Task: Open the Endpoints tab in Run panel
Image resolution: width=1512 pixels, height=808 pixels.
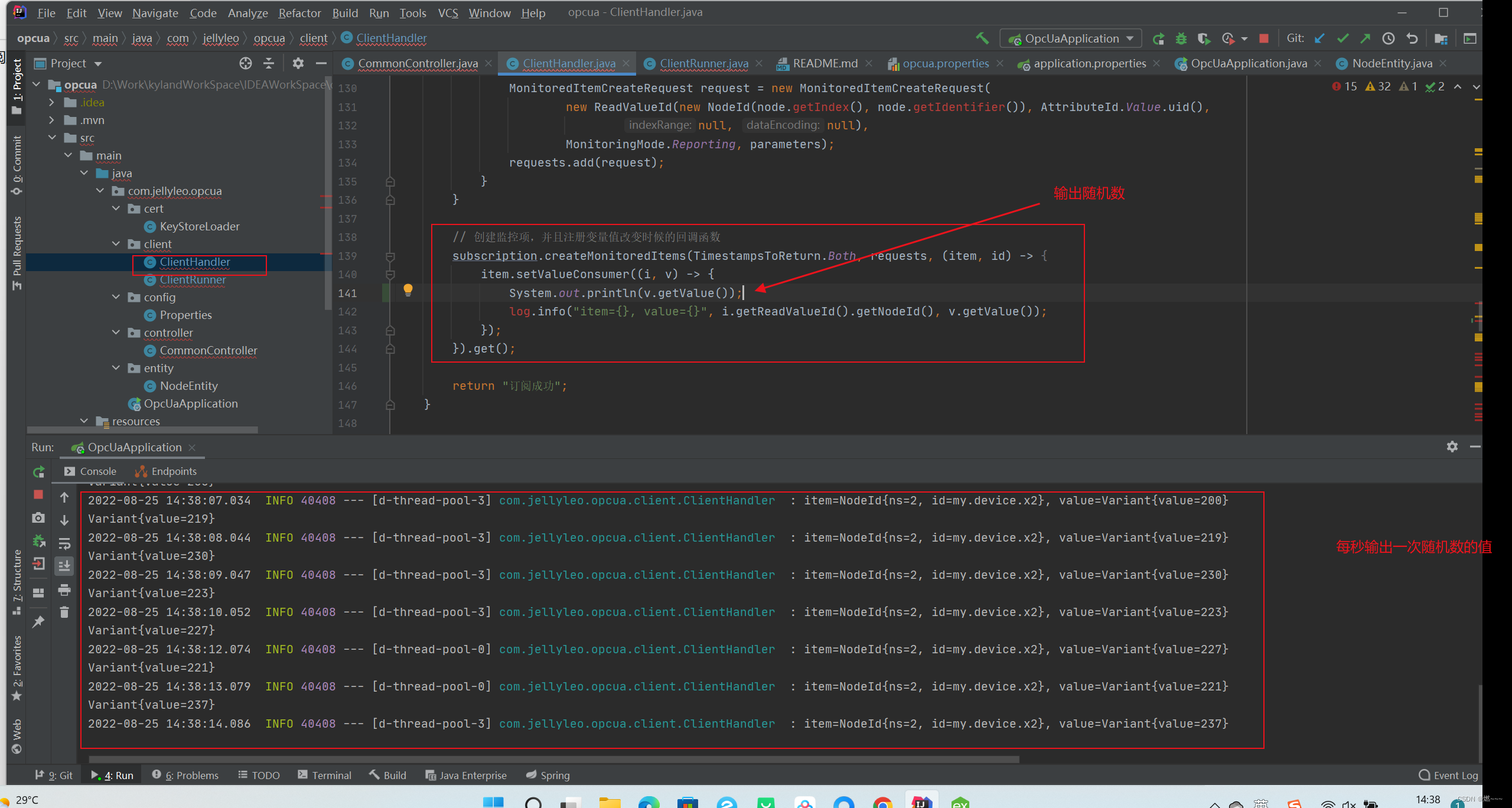Action: point(167,471)
